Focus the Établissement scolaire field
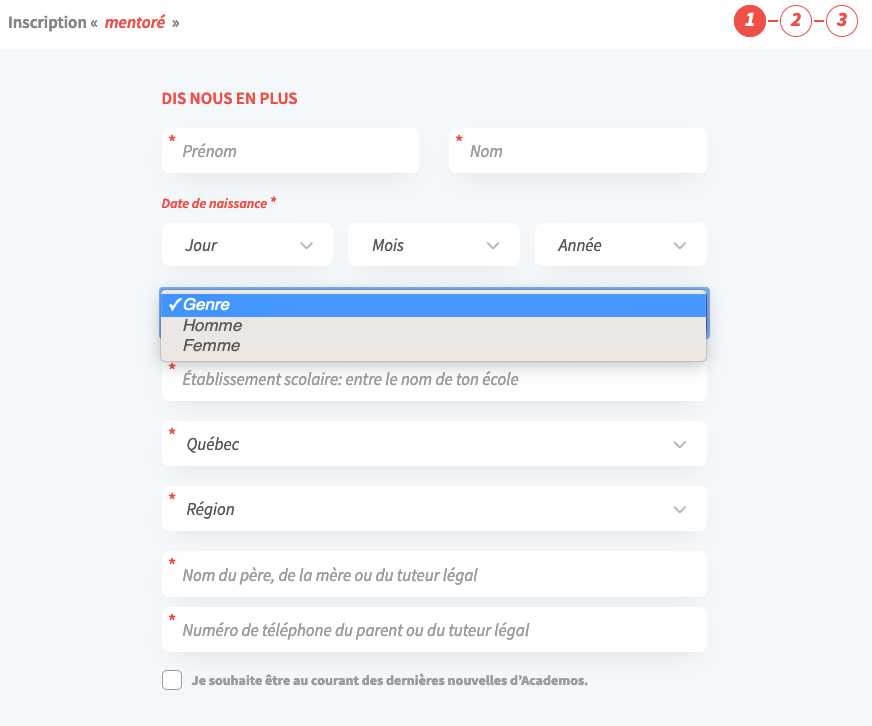 pos(434,380)
